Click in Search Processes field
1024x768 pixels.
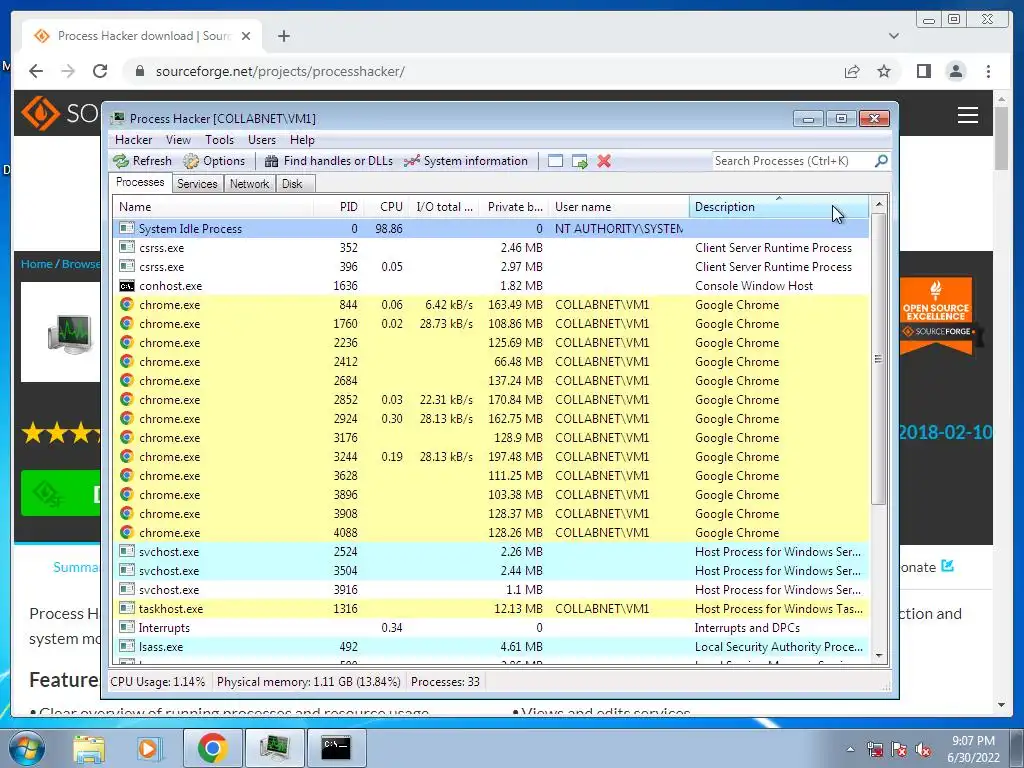(792, 161)
